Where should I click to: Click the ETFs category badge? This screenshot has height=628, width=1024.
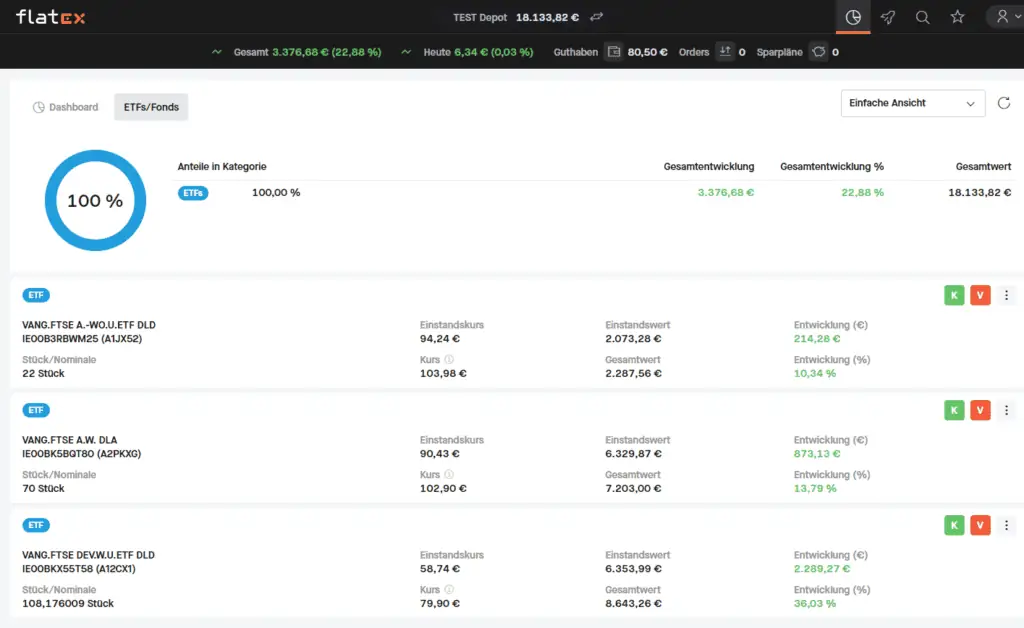point(193,193)
